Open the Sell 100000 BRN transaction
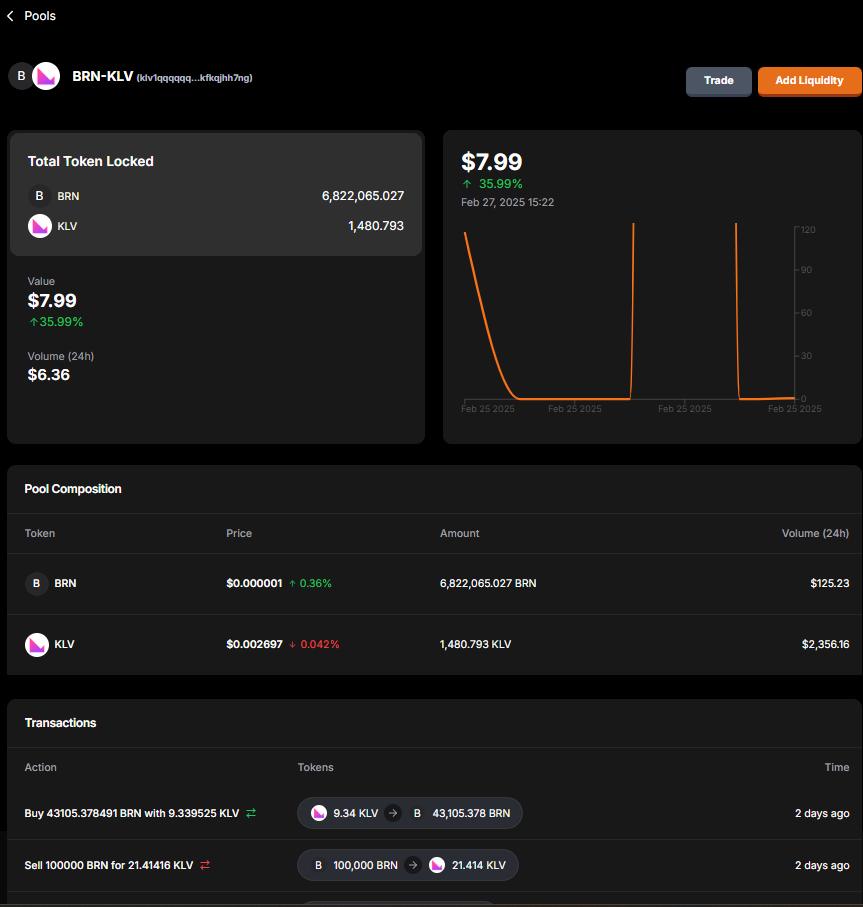Image resolution: width=863 pixels, height=907 pixels. click(x=109, y=865)
